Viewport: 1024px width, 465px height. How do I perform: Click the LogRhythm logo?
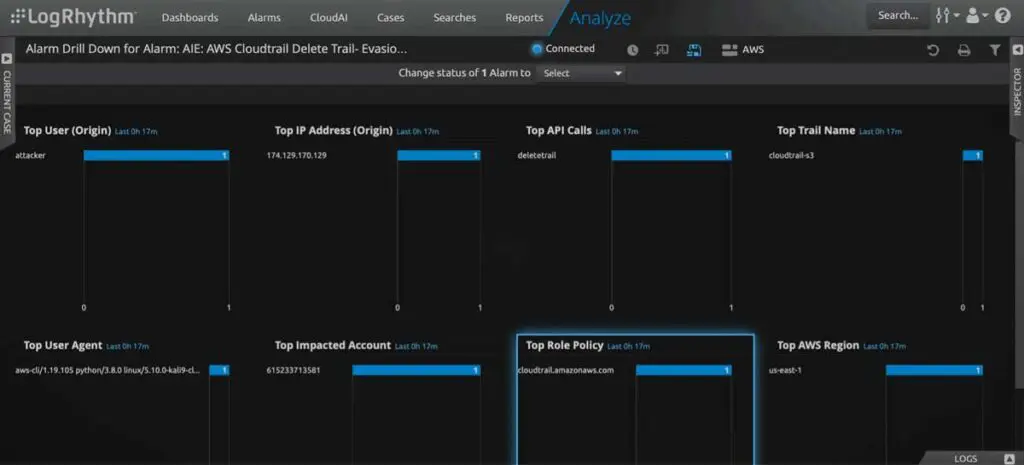(x=74, y=17)
